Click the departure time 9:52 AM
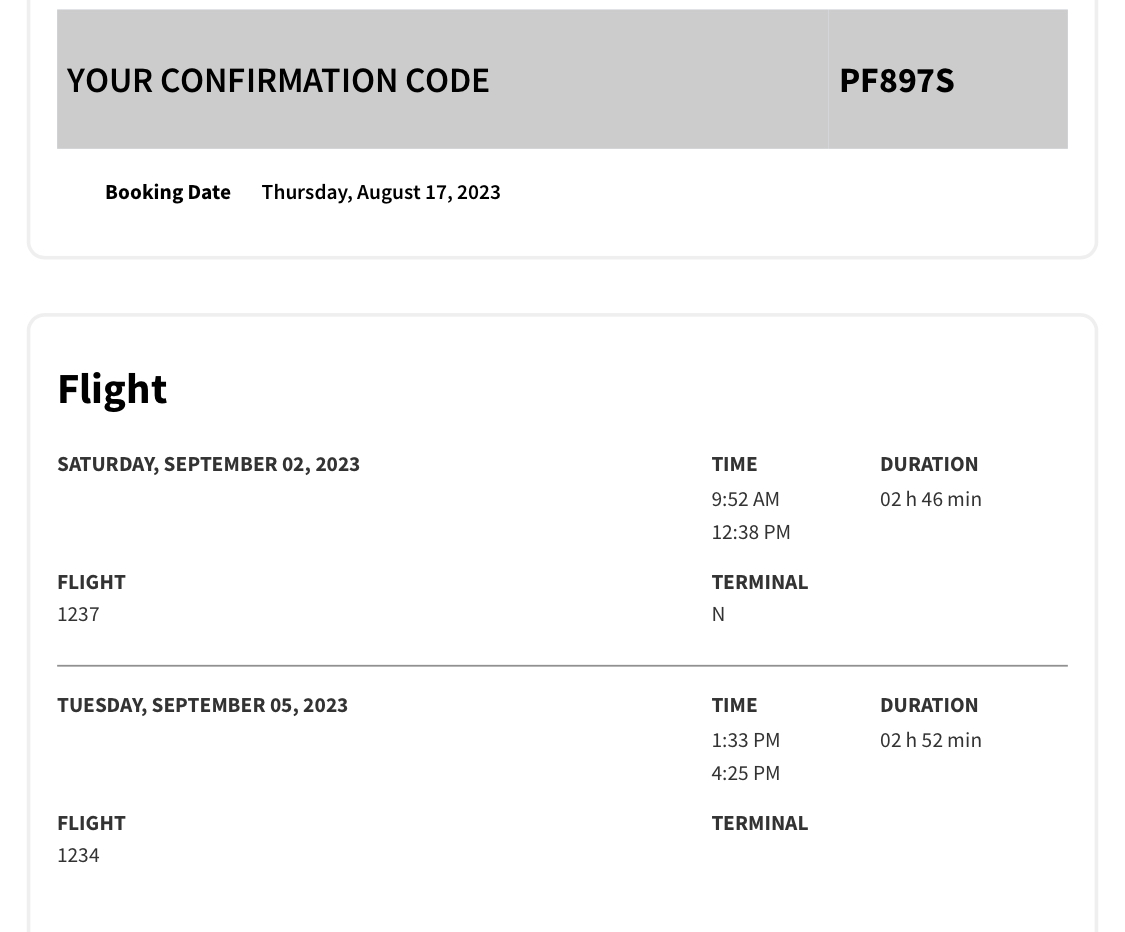Image resolution: width=1125 pixels, height=932 pixels. click(x=745, y=499)
